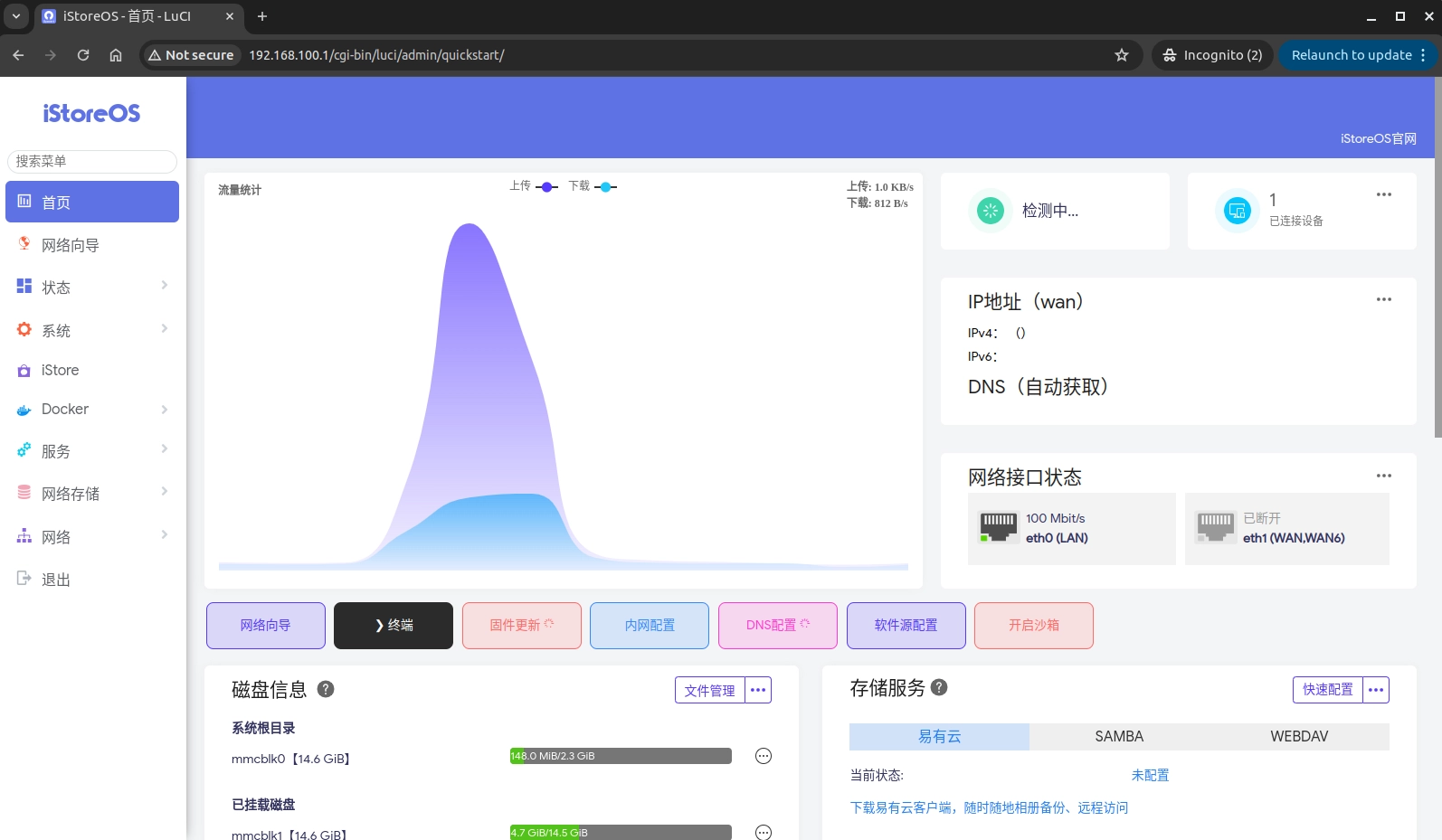Focus the 搜索菜单 search field

pyautogui.click(x=92, y=161)
